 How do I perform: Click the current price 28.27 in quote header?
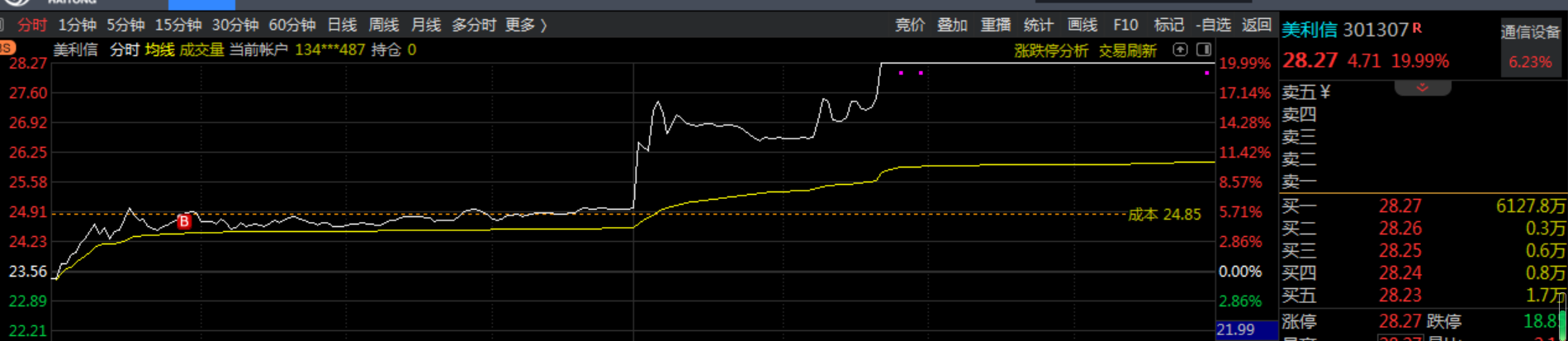click(x=1310, y=60)
